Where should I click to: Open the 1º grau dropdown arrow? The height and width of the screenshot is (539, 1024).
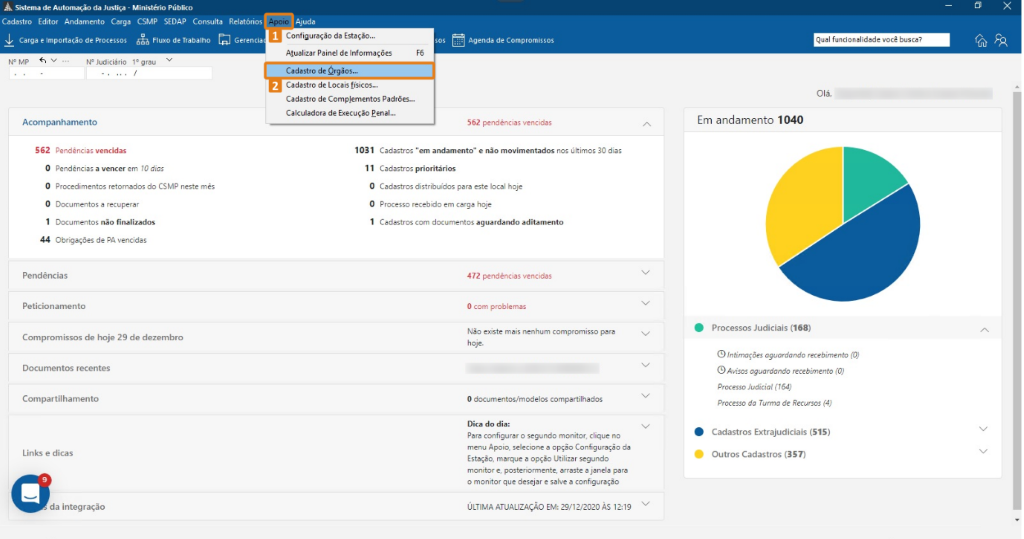tap(169, 61)
